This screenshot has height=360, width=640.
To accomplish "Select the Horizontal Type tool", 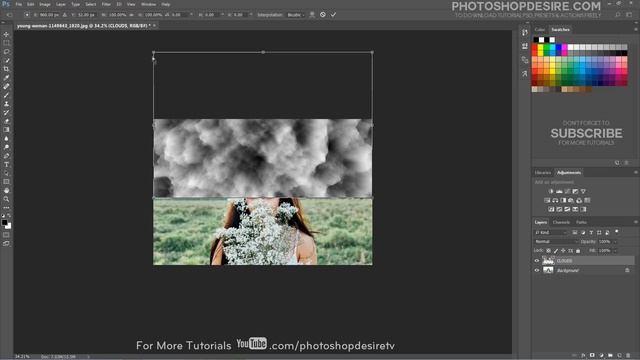I will click(6, 164).
